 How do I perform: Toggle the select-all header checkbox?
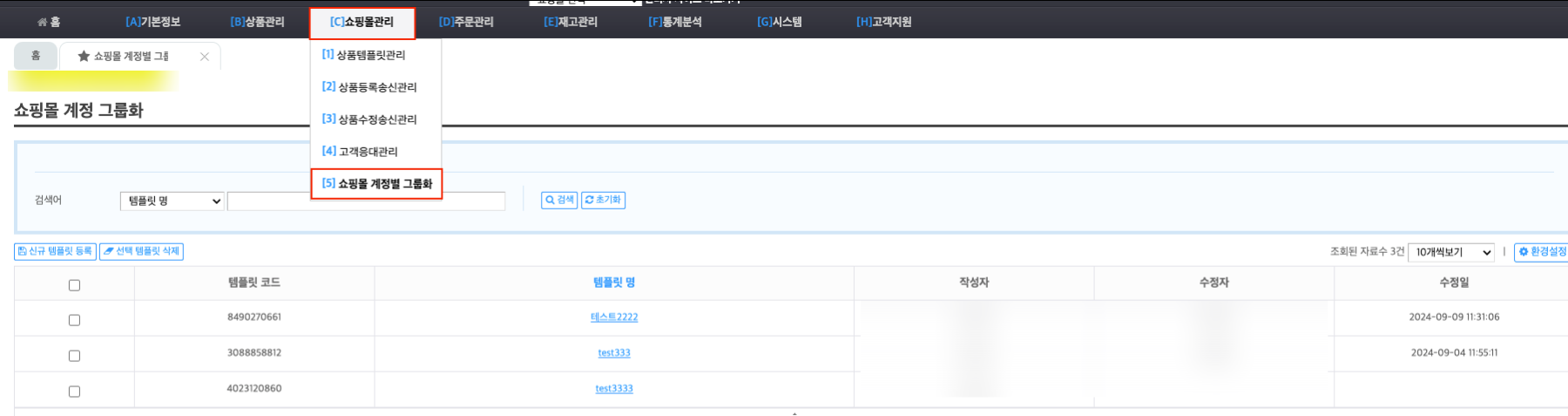74,285
